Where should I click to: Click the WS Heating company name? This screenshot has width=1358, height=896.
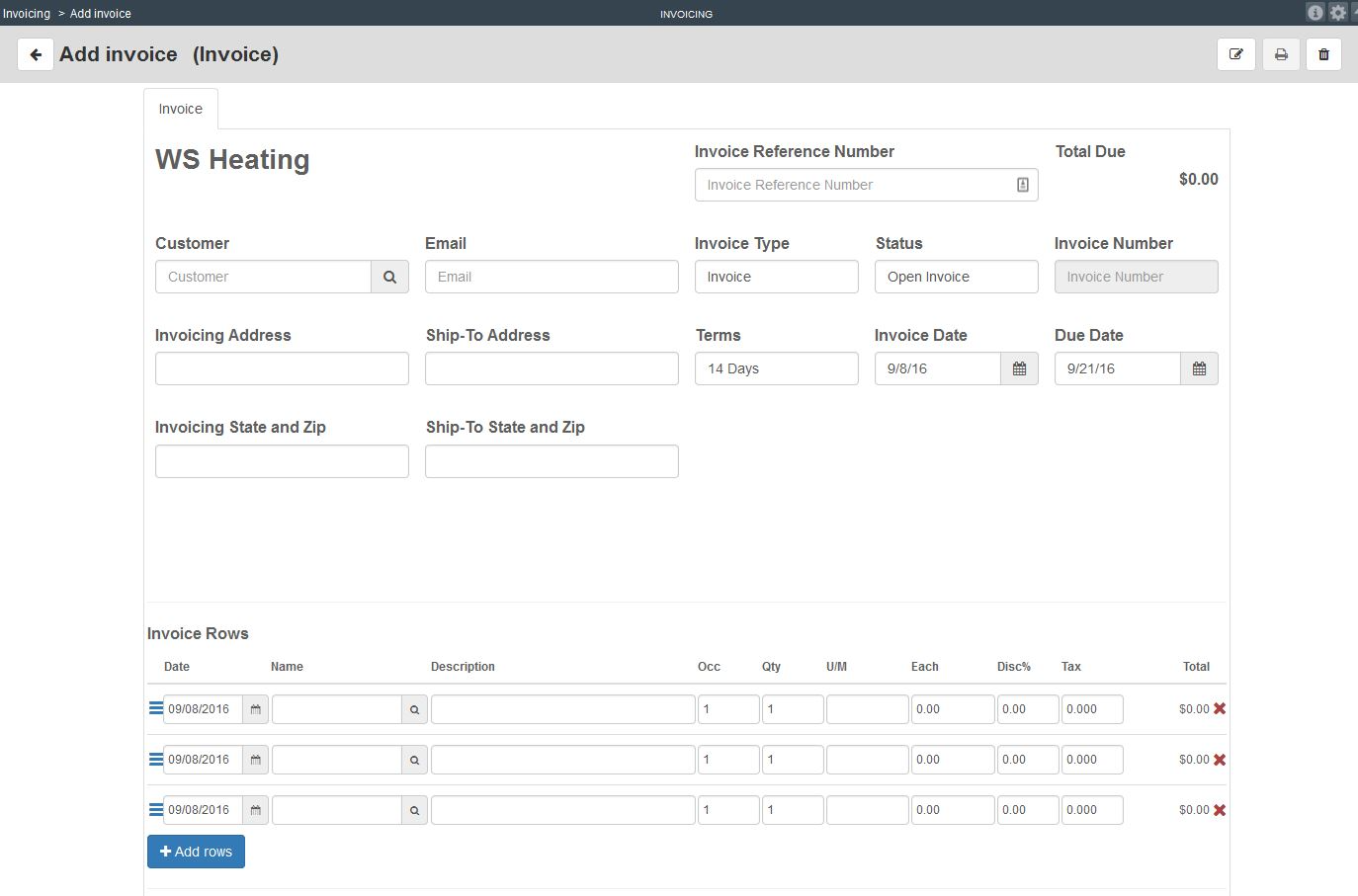click(x=232, y=160)
